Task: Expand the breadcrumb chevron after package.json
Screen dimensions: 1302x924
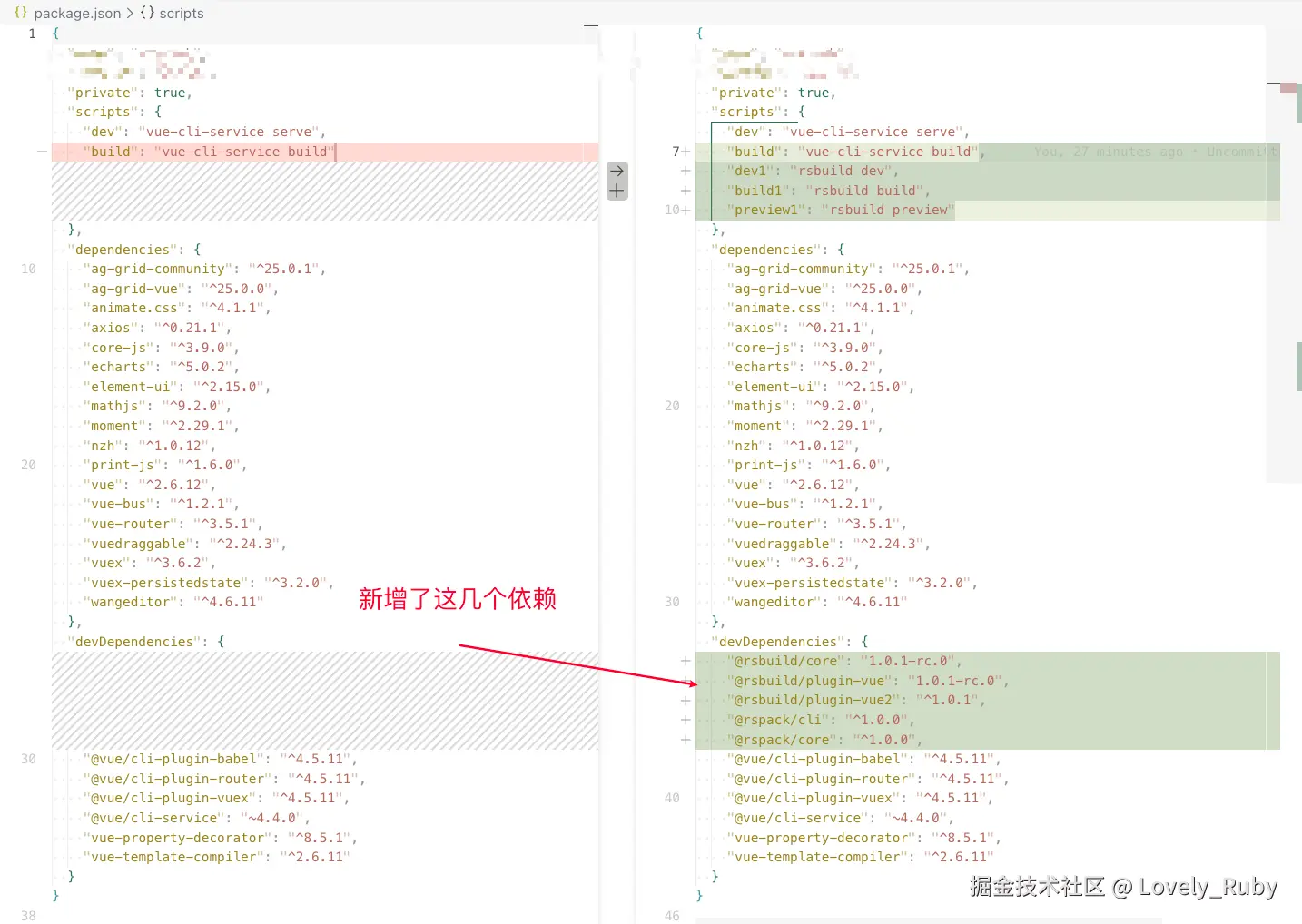Action: (x=130, y=13)
